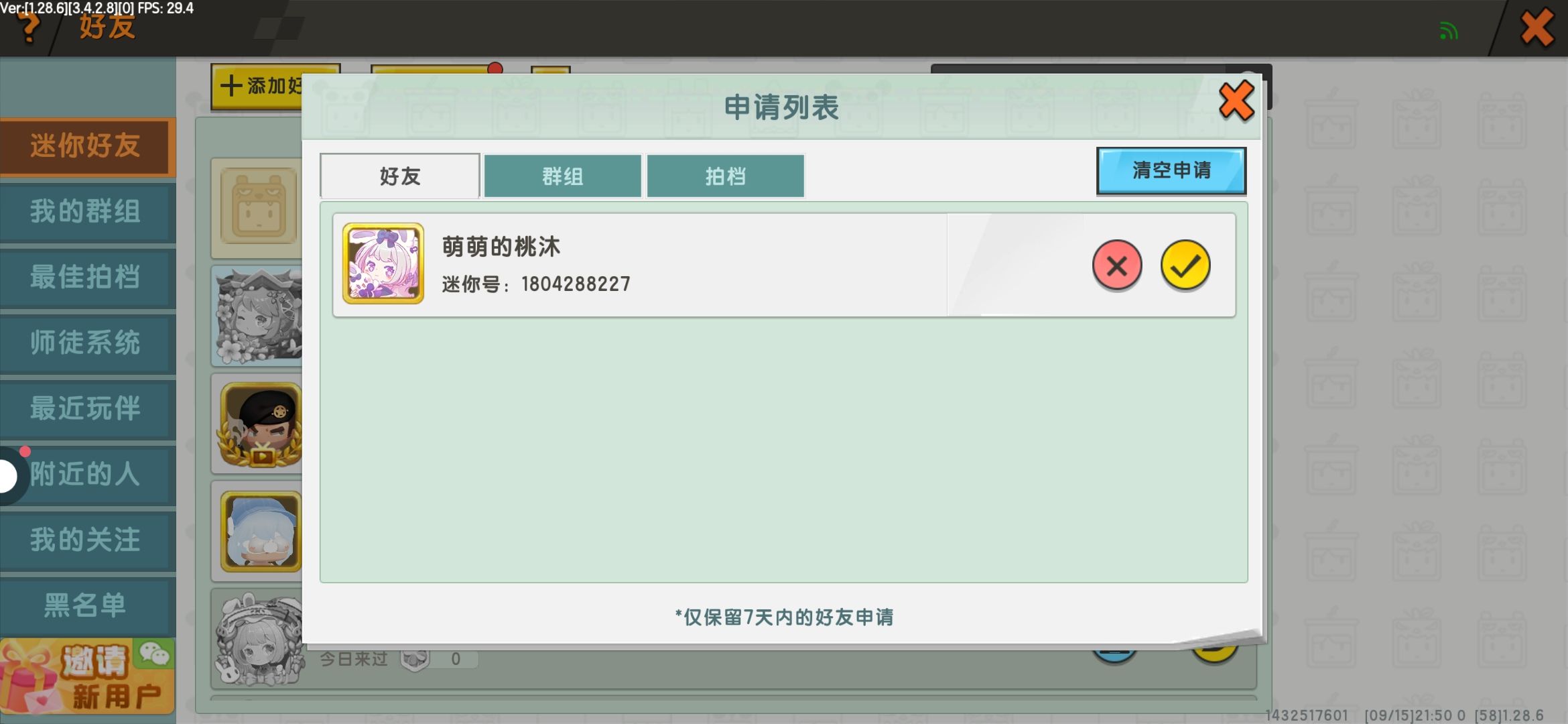Click the blue-haired character avatar
Screen dimensions: 1568x724
[x=261, y=531]
